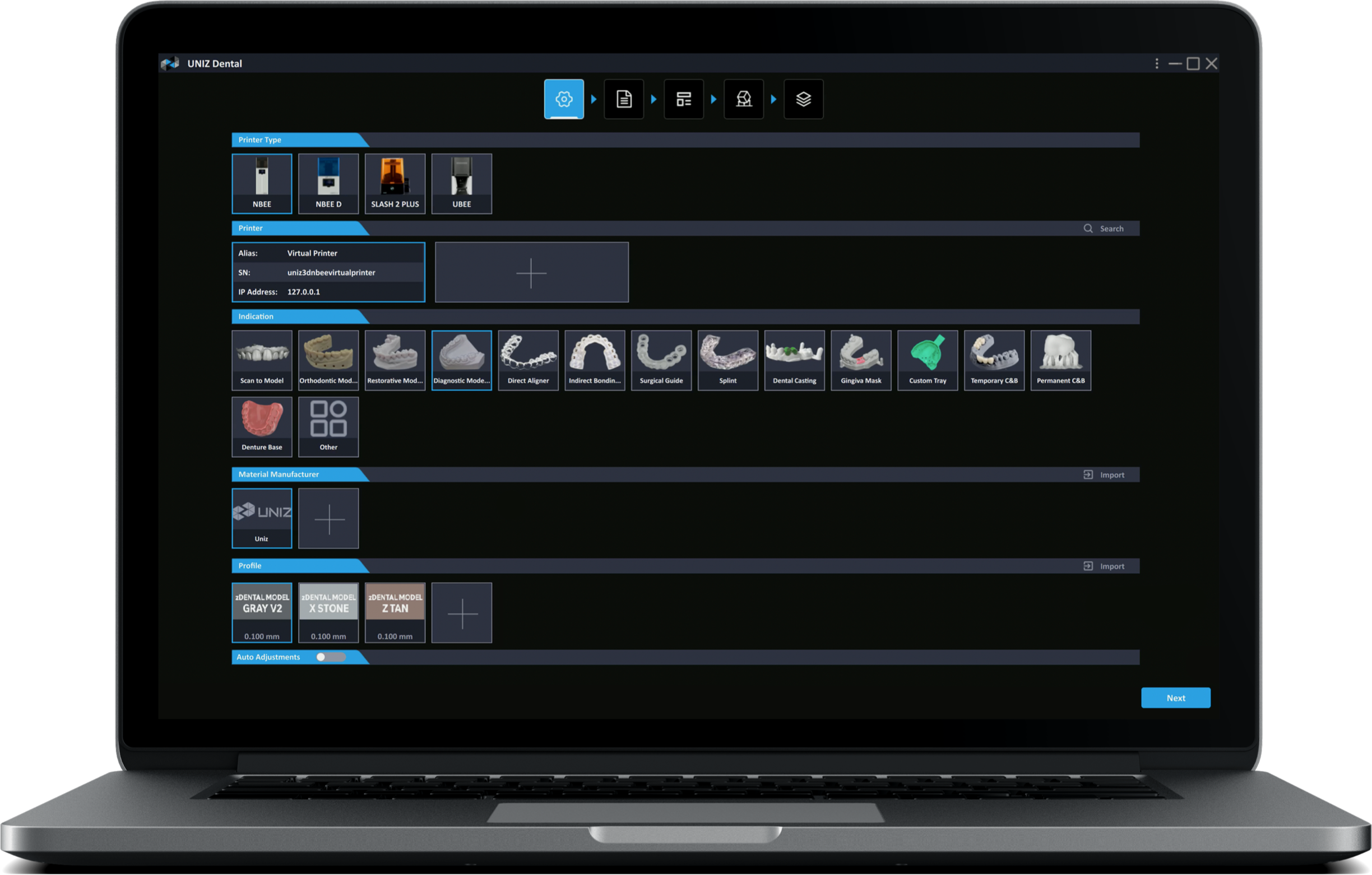Choose the SLASH 2 PLUS printer
The height and width of the screenshot is (875, 1372).
tap(395, 183)
